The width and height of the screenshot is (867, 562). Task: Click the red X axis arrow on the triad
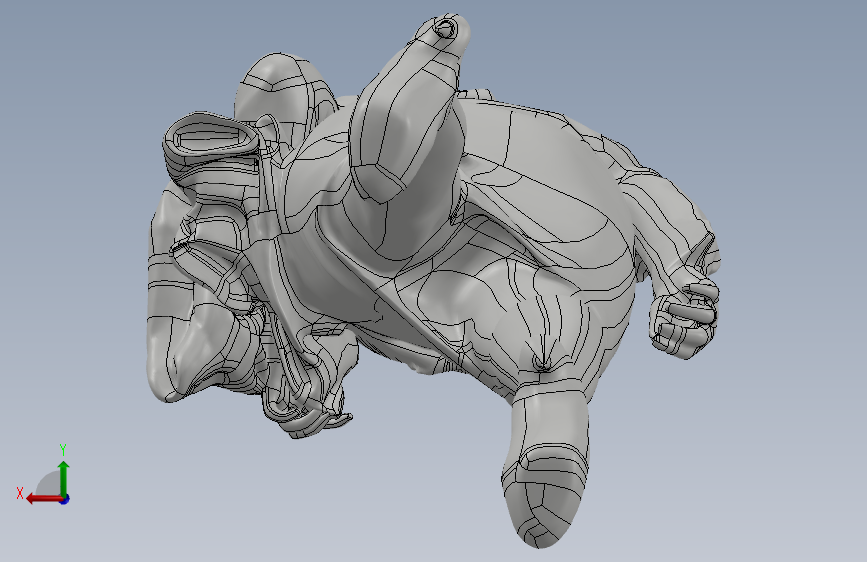coord(44,499)
